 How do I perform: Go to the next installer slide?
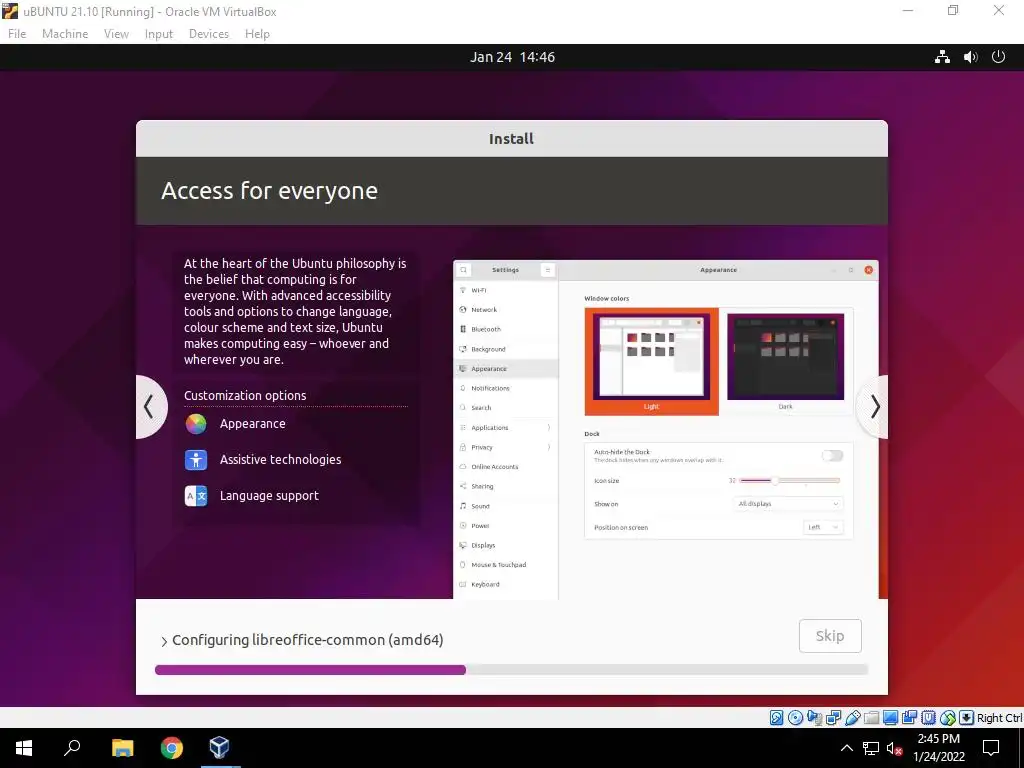(x=874, y=407)
